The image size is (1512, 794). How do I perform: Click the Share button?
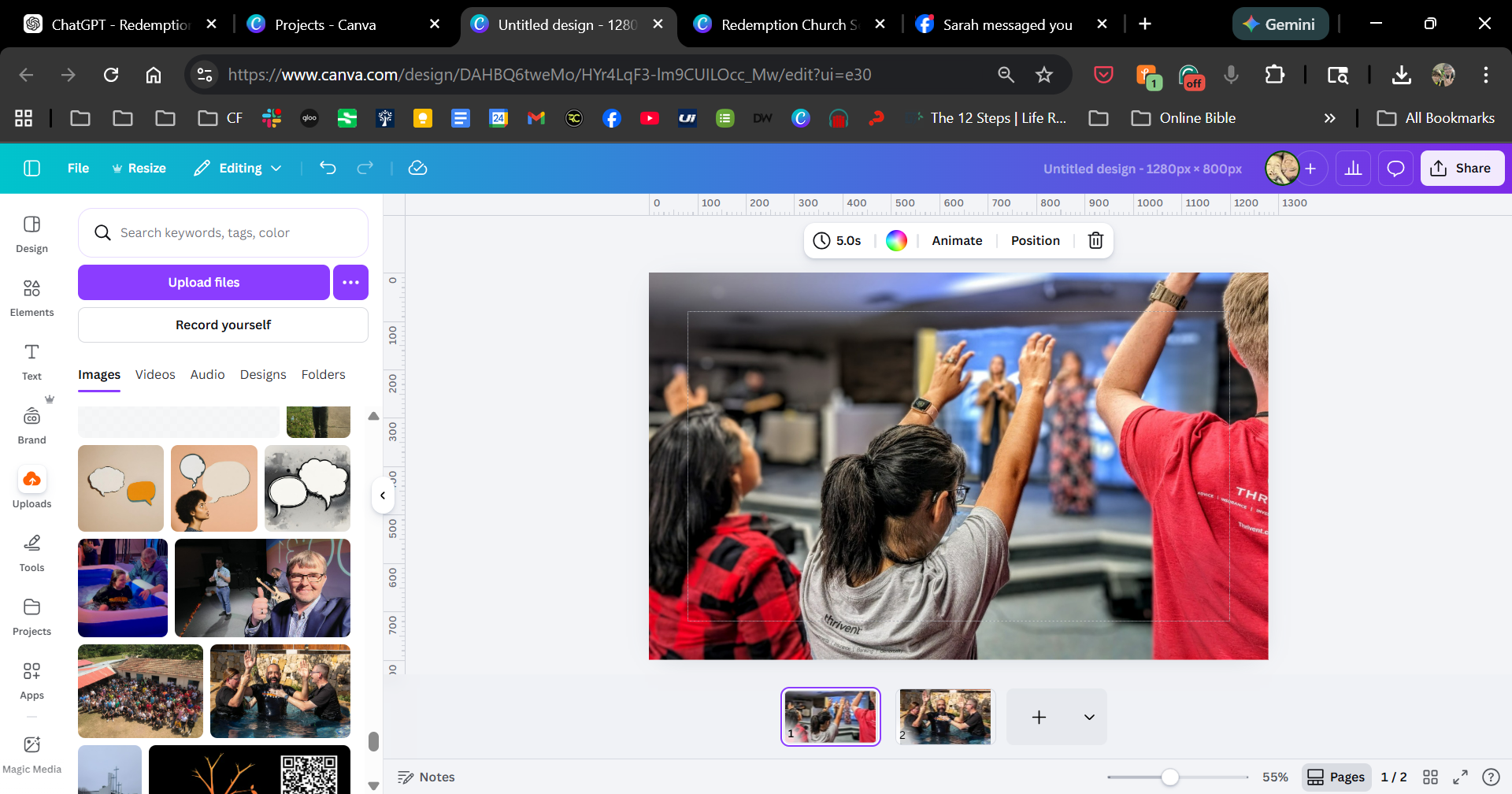[1462, 168]
